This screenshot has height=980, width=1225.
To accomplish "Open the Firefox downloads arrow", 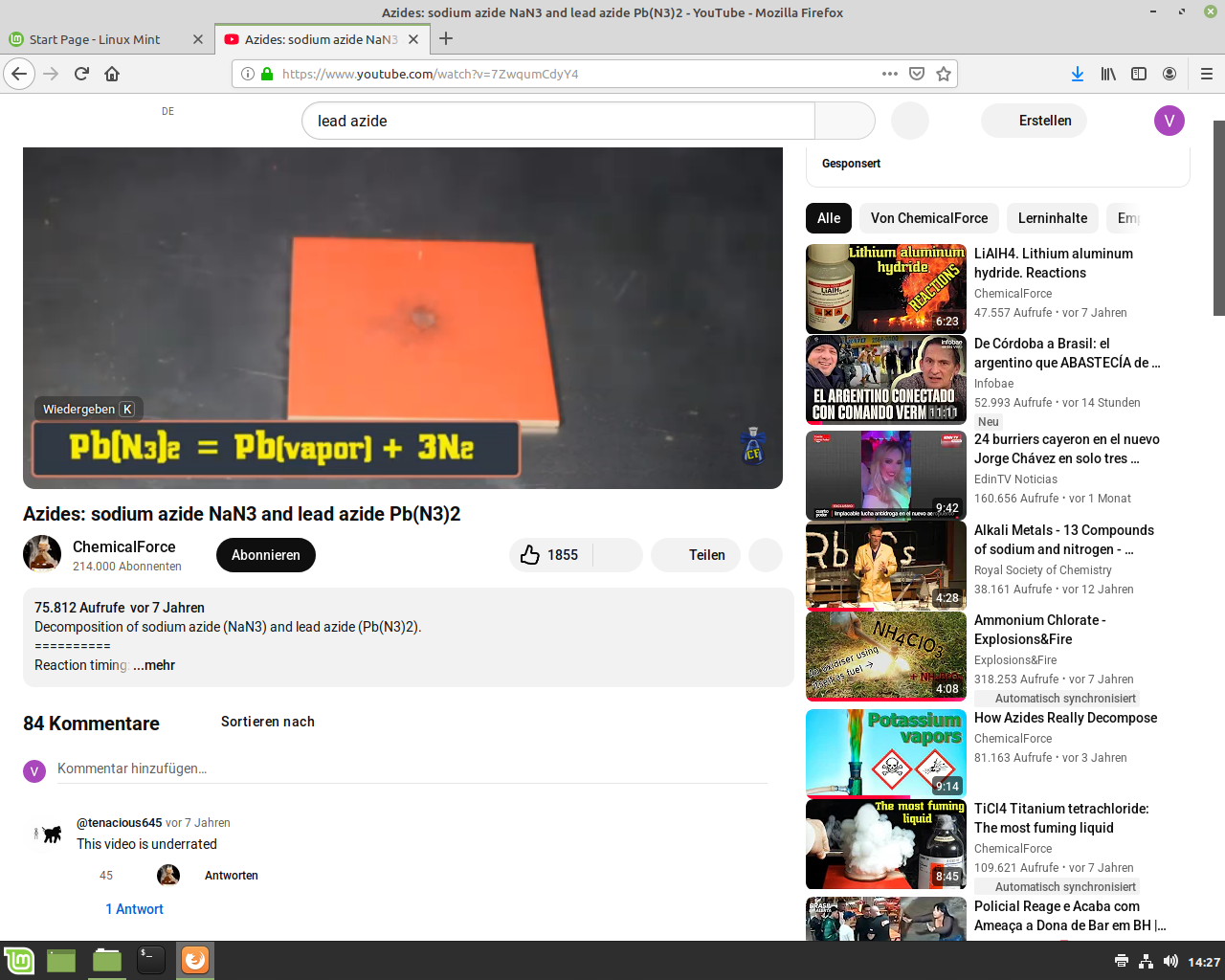I will click(1078, 74).
